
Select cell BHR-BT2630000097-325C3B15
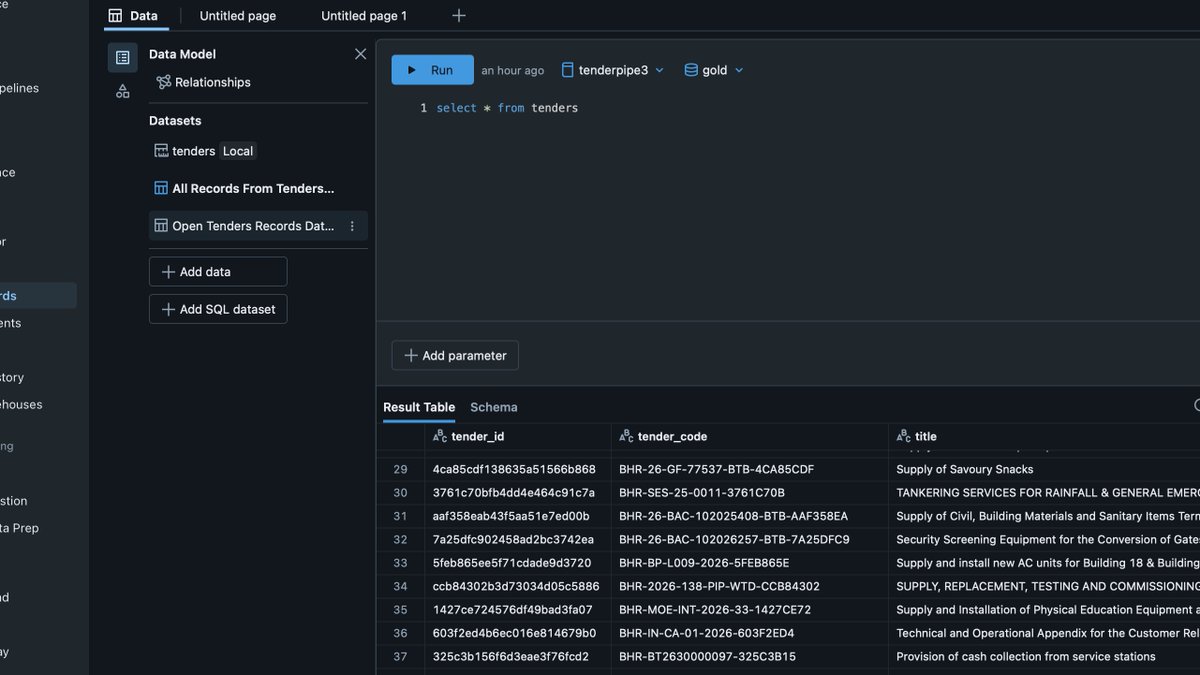[x=749, y=657]
